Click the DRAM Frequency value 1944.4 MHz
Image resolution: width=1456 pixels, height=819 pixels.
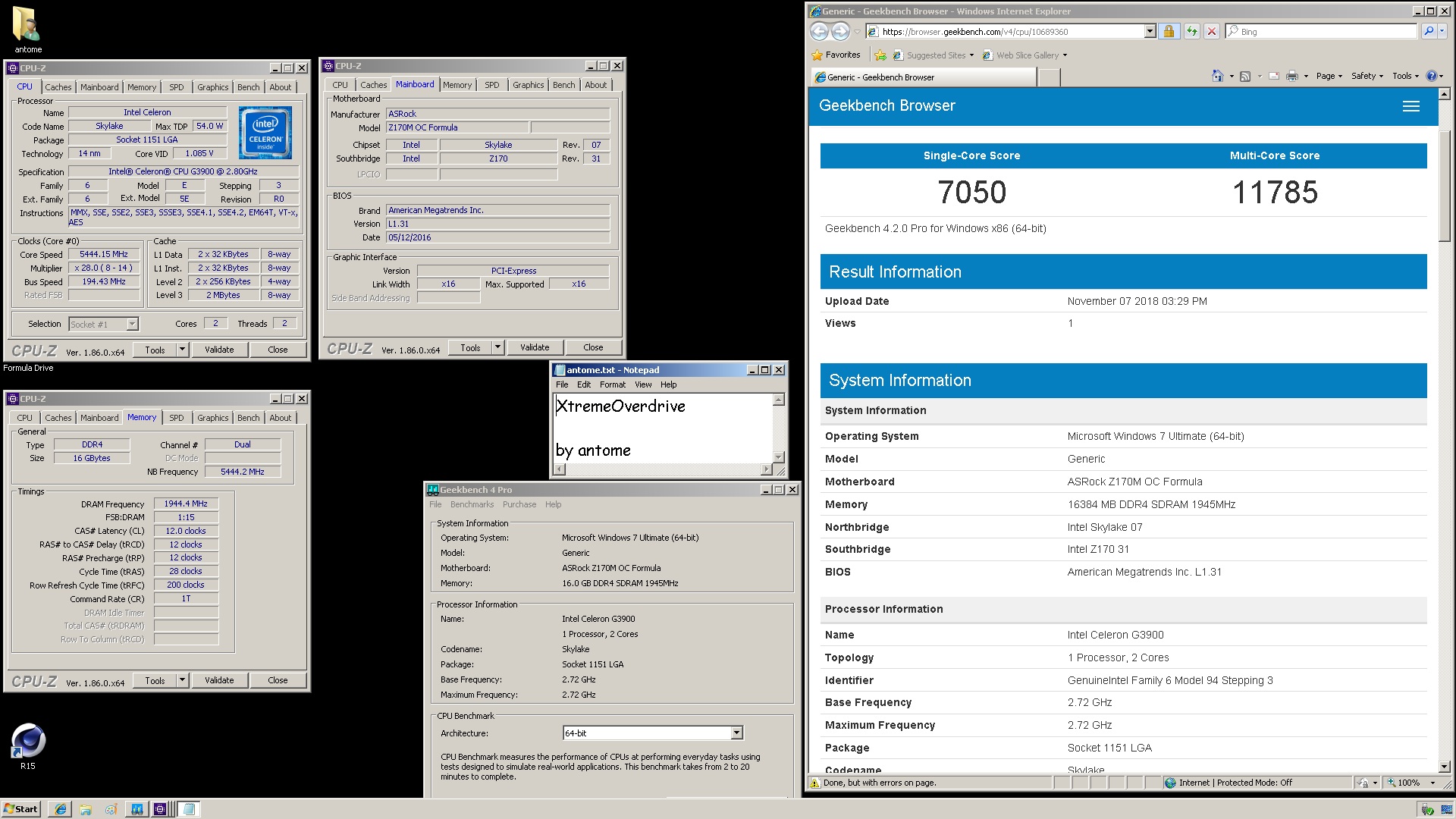coord(186,504)
